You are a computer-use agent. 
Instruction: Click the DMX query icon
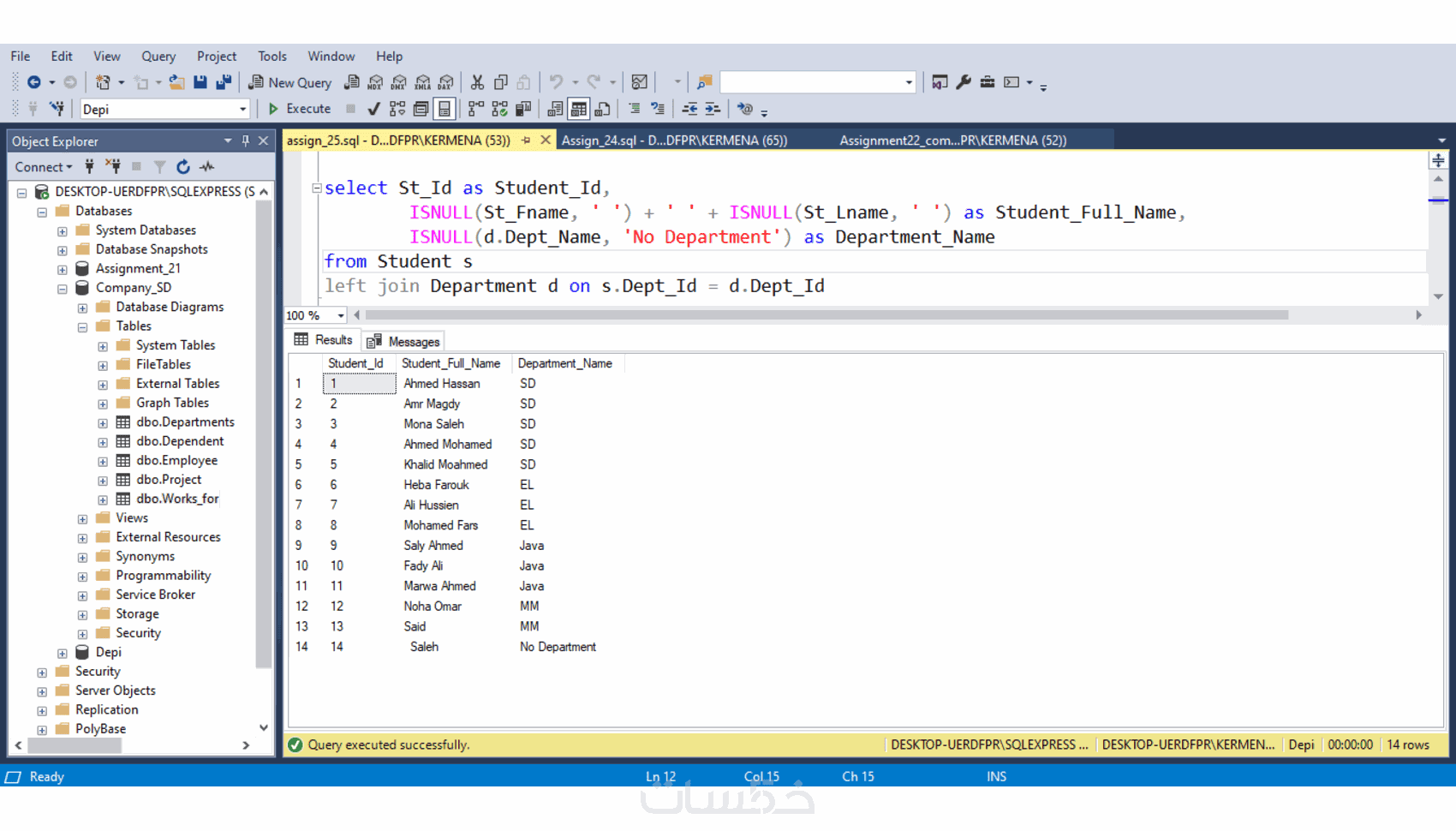point(399,82)
